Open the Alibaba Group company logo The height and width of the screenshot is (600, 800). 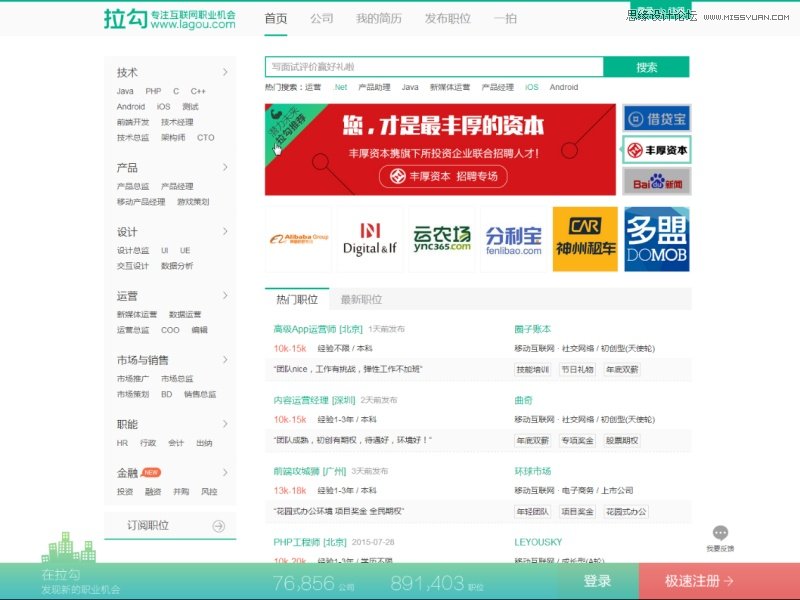coord(298,239)
